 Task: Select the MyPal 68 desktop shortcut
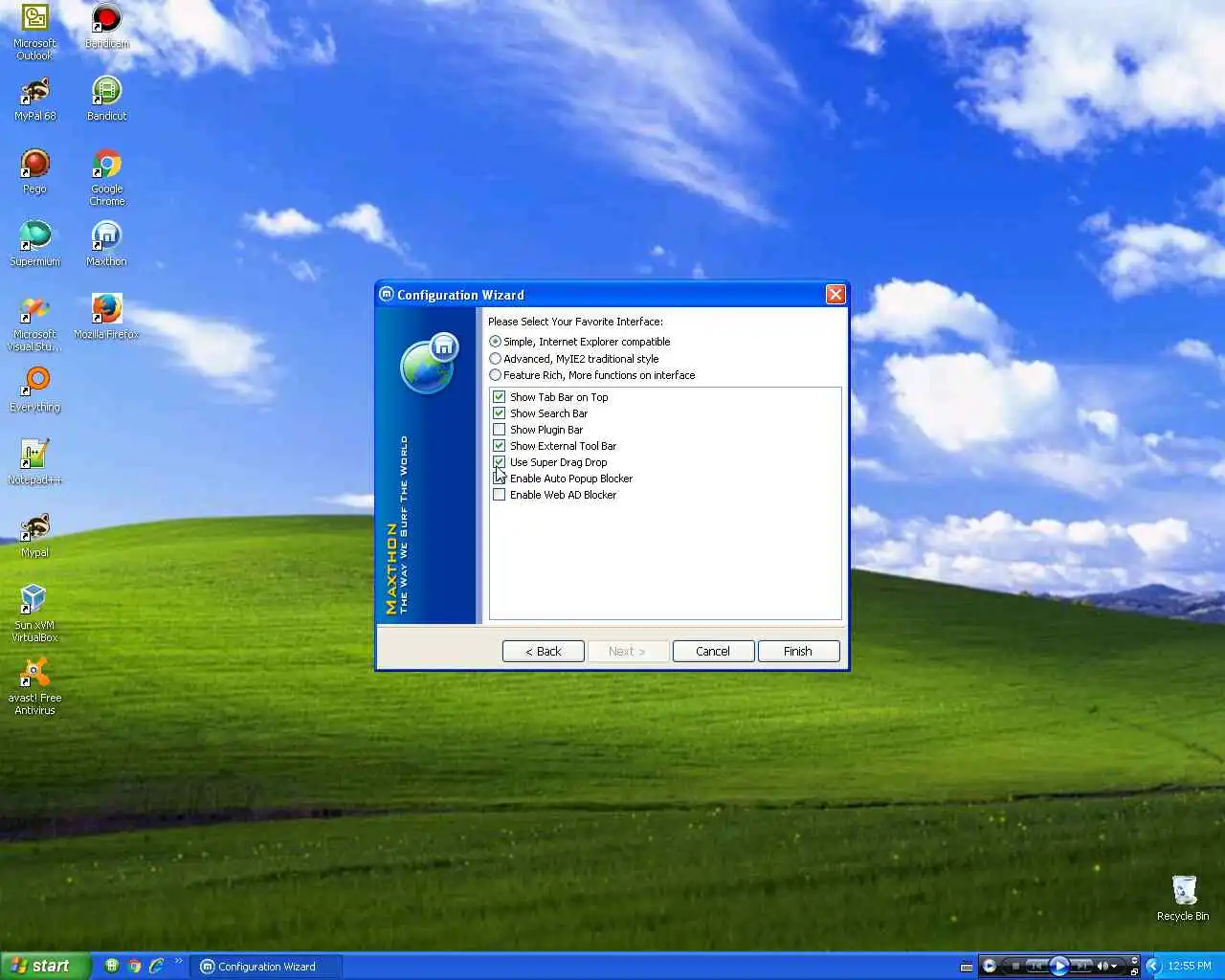tap(34, 99)
